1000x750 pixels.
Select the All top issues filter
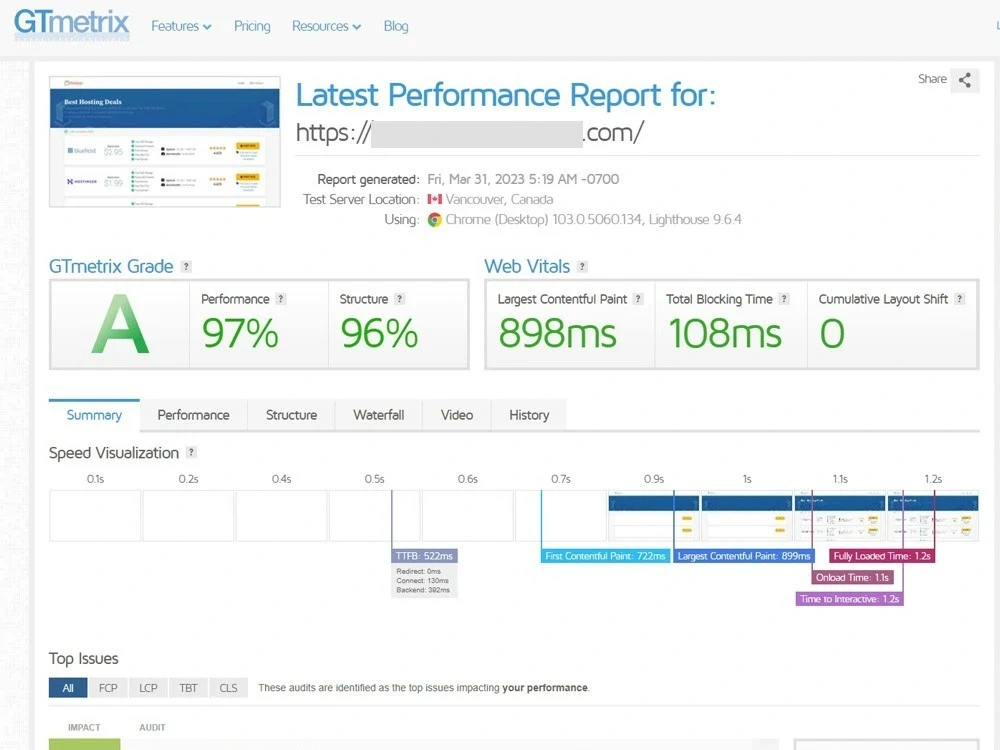pos(68,688)
